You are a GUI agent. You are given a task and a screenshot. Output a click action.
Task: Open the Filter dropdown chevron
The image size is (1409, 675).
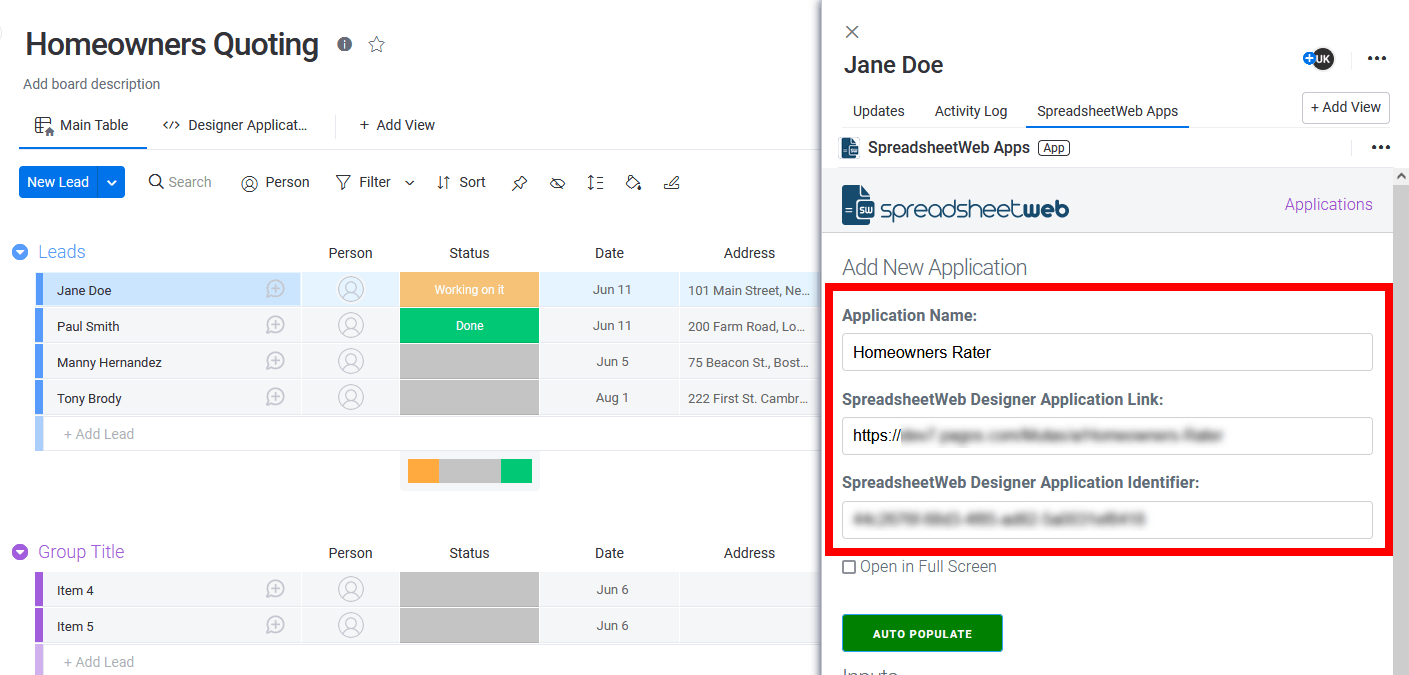click(408, 182)
